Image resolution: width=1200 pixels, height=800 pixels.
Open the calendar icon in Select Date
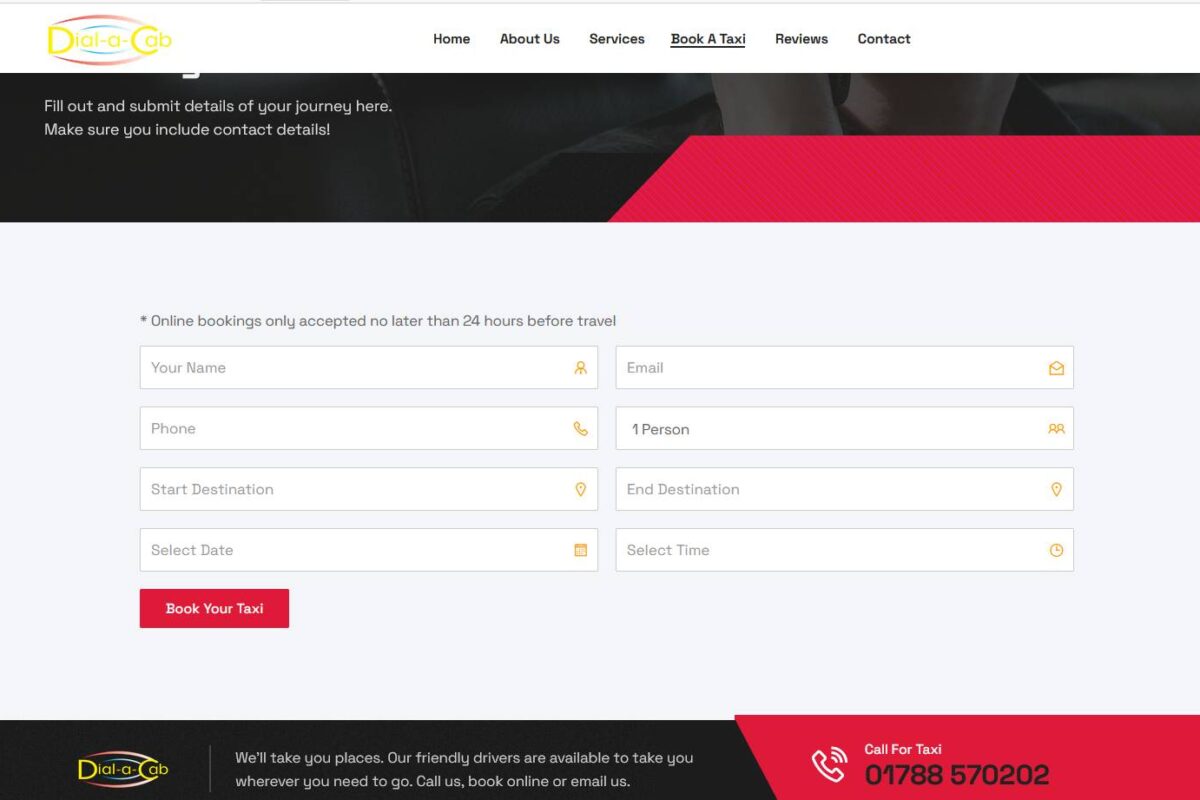(x=580, y=550)
